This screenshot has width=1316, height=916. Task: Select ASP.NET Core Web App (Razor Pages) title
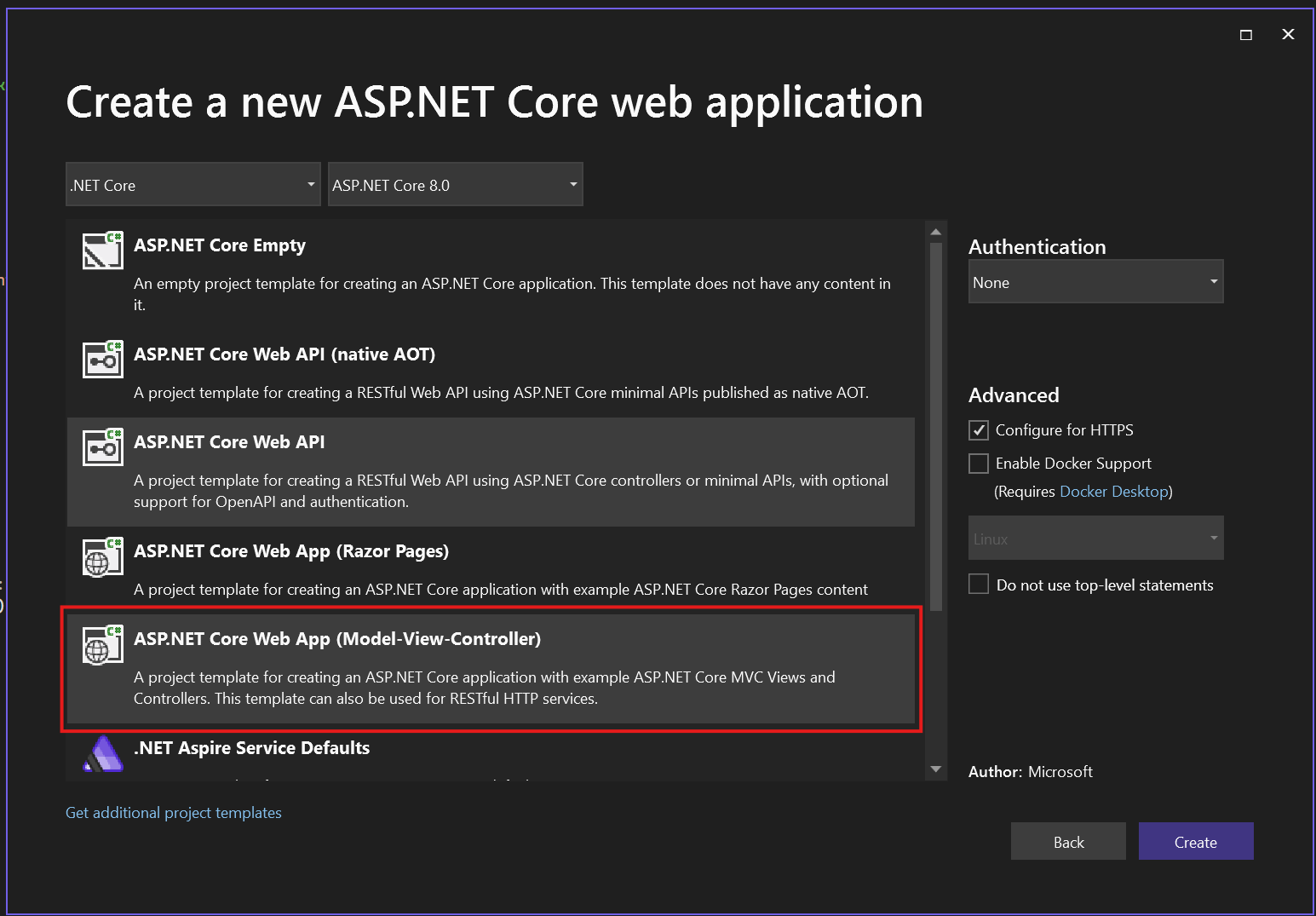pyautogui.click(x=291, y=551)
